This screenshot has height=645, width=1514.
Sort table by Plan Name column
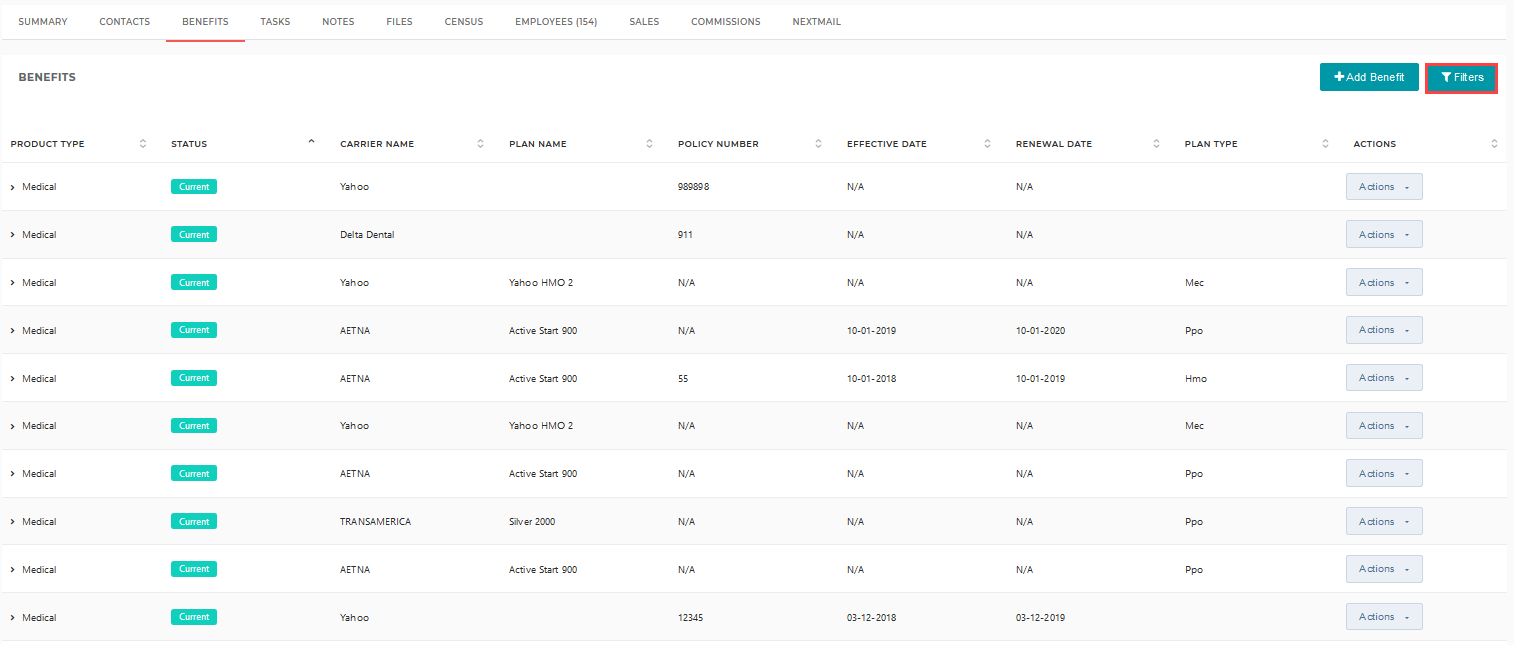point(650,144)
